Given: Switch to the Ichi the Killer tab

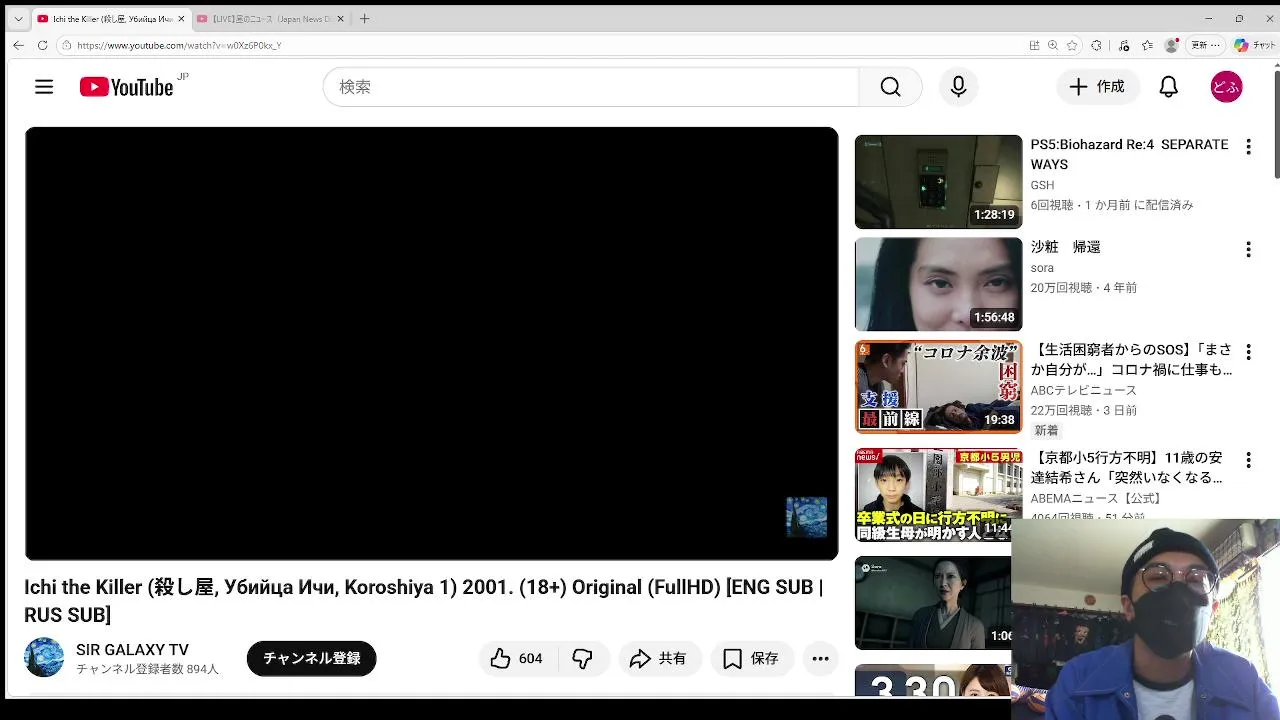Looking at the screenshot, I should point(110,18).
